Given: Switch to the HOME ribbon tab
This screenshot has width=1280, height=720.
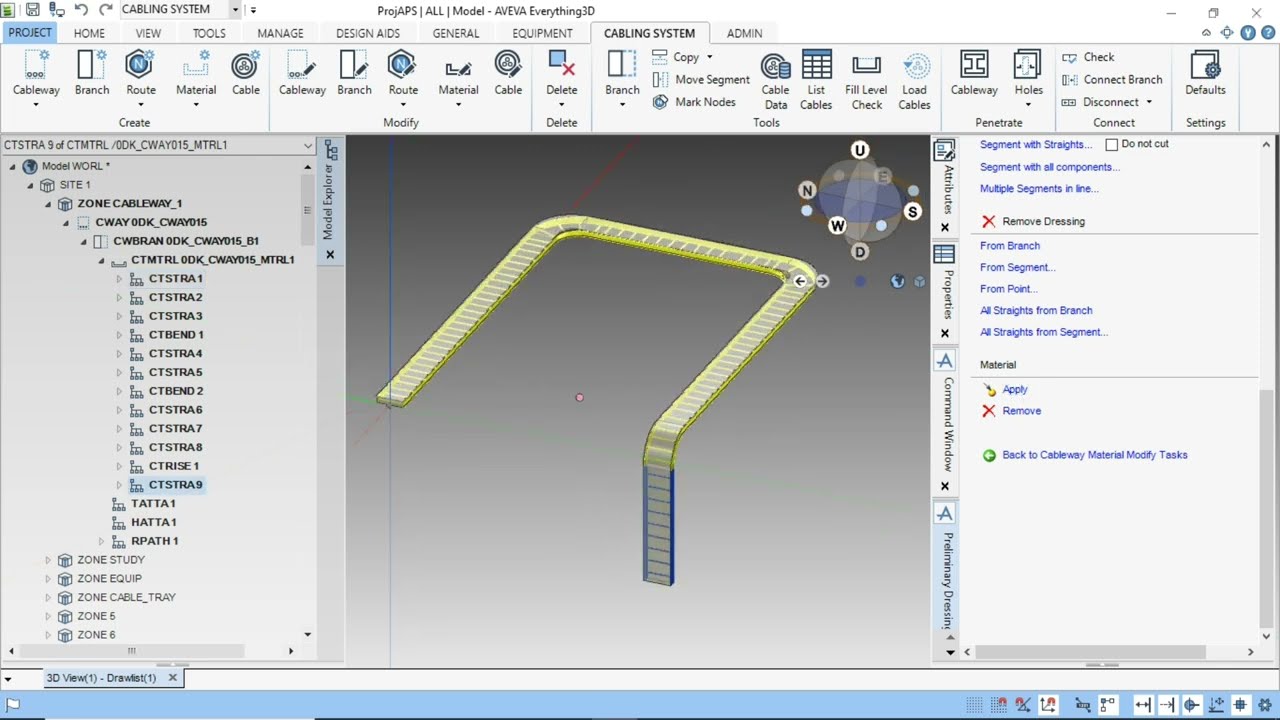Looking at the screenshot, I should click(x=89, y=33).
